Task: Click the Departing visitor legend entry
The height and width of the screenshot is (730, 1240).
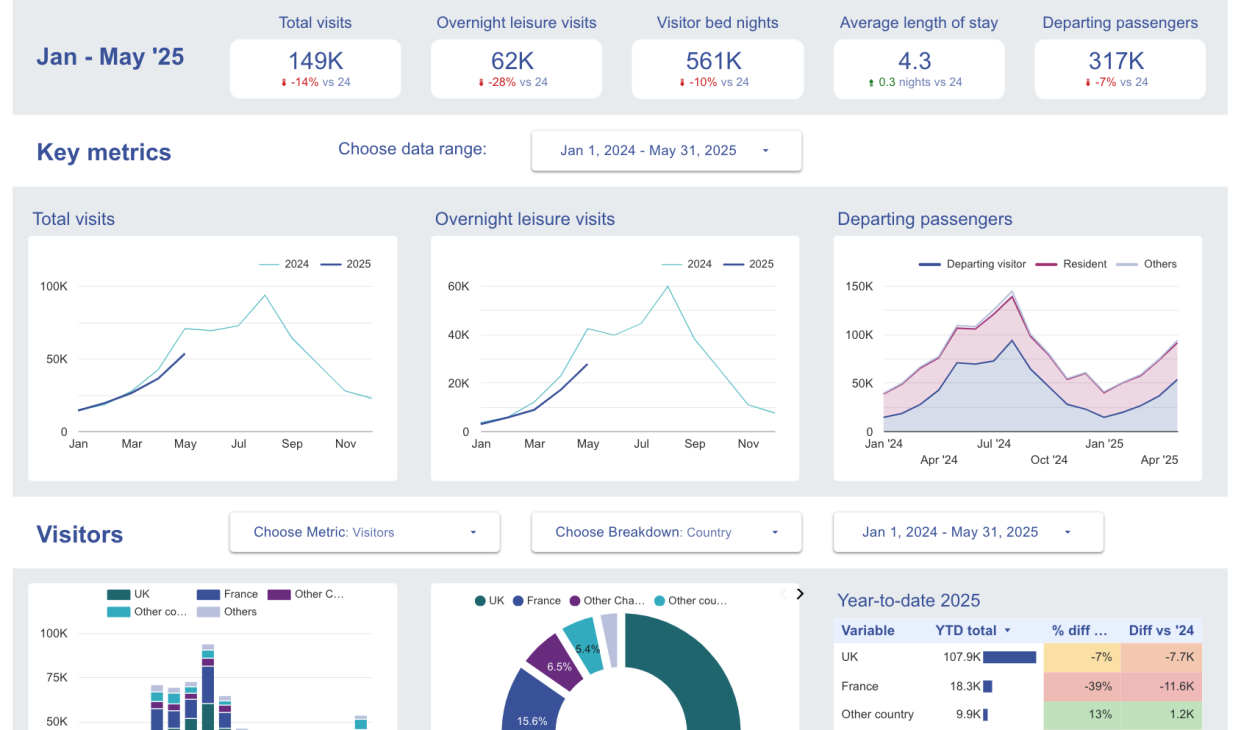Action: [x=972, y=264]
